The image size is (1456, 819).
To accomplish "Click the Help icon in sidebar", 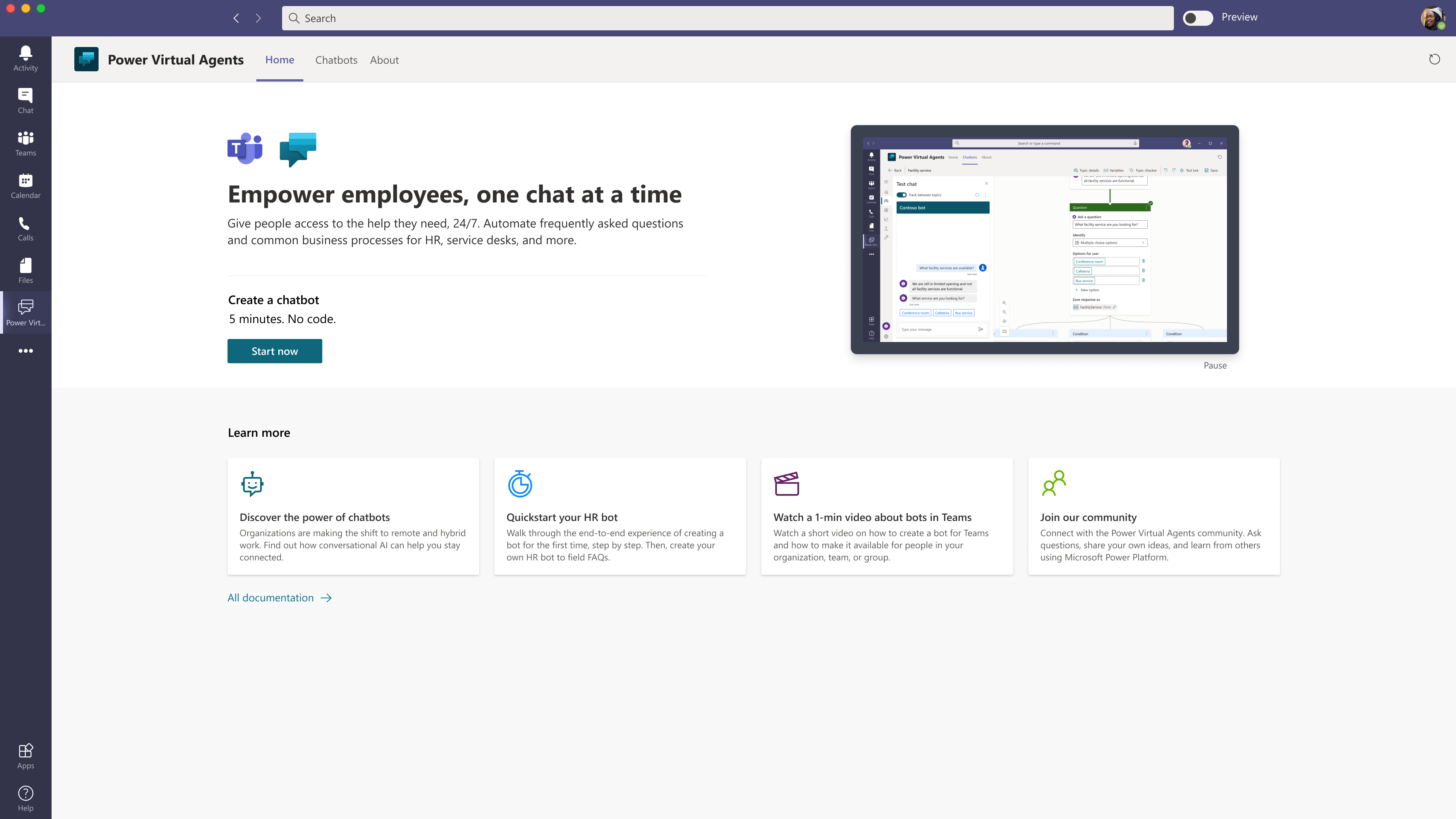I will point(25,798).
